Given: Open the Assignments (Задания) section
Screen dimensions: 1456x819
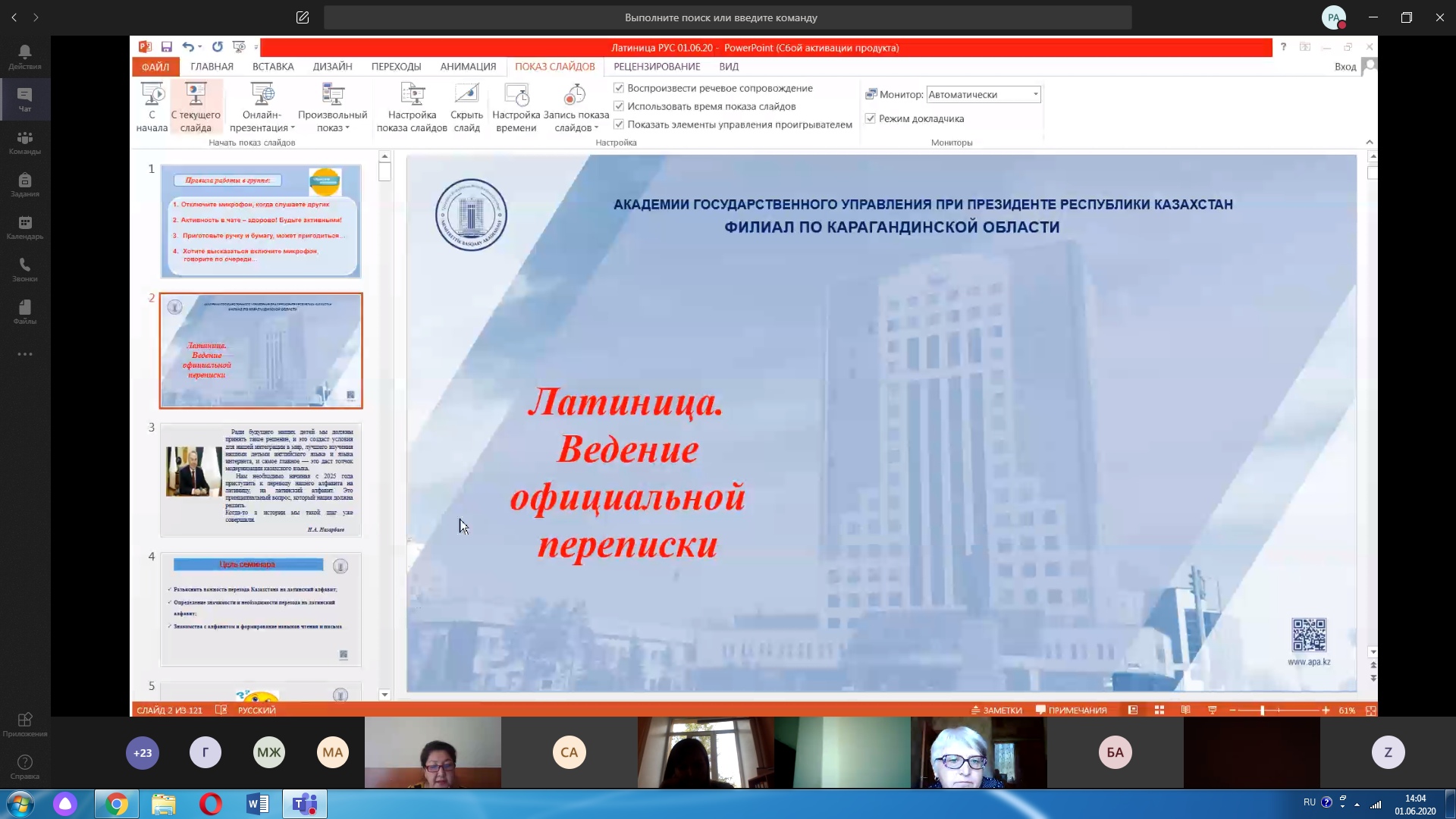Looking at the screenshot, I should click(x=25, y=184).
